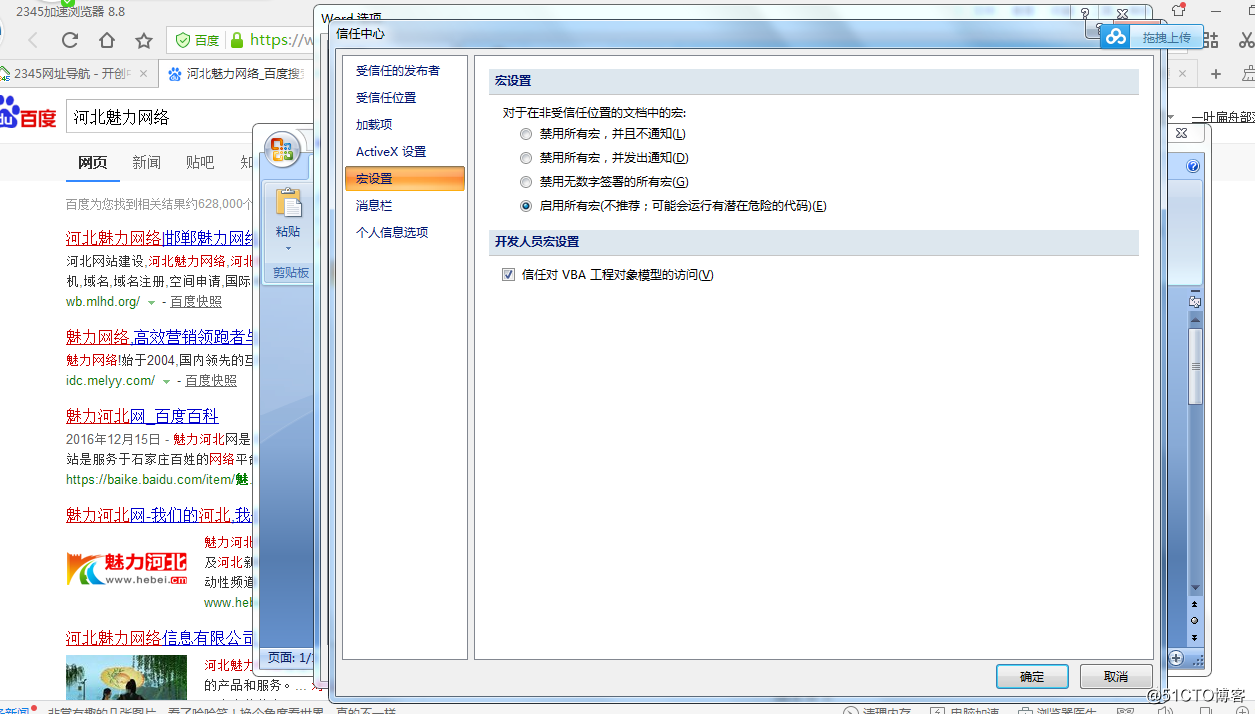Open 魅力网络 高效营销领跑者 result link
1255x714 pixels.
point(161,337)
